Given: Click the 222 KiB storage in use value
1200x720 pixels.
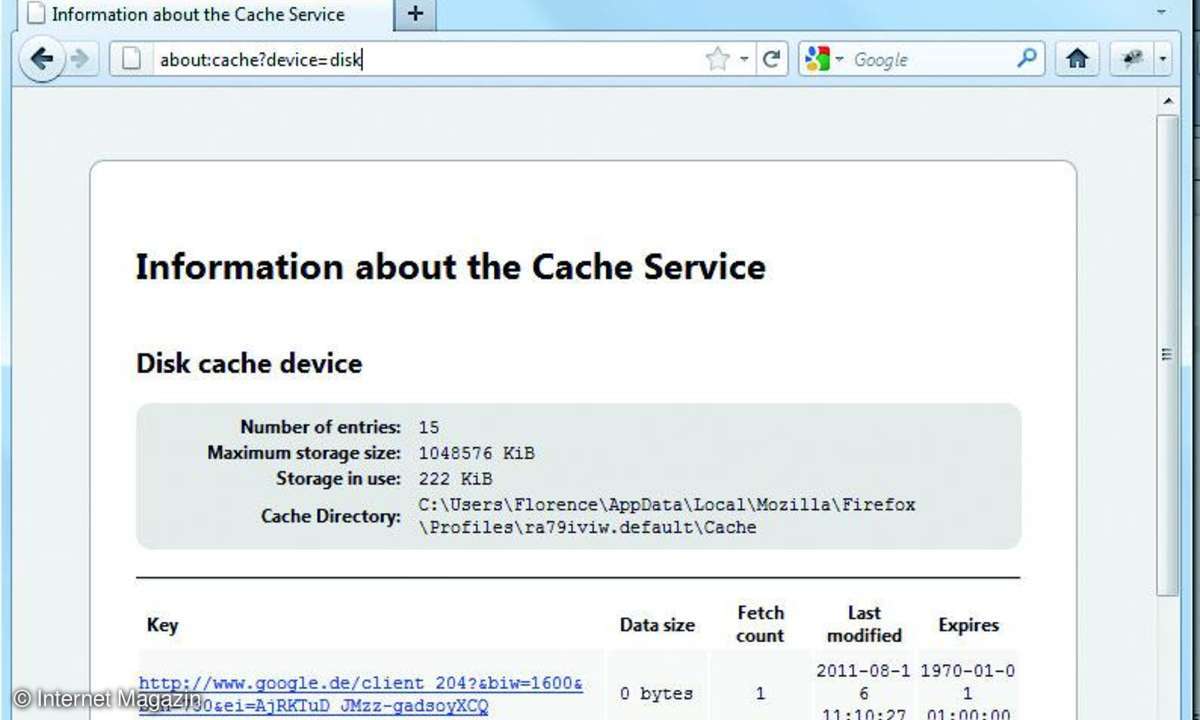Looking at the screenshot, I should coord(455,479).
